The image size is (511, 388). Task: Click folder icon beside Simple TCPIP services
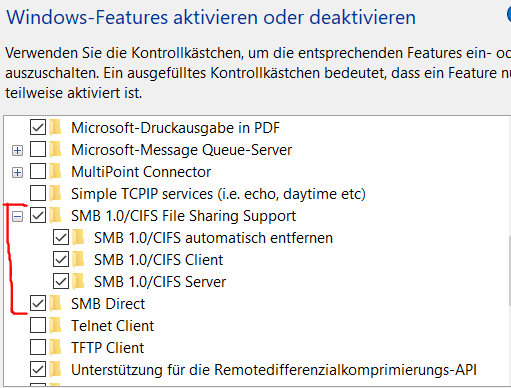[55, 193]
